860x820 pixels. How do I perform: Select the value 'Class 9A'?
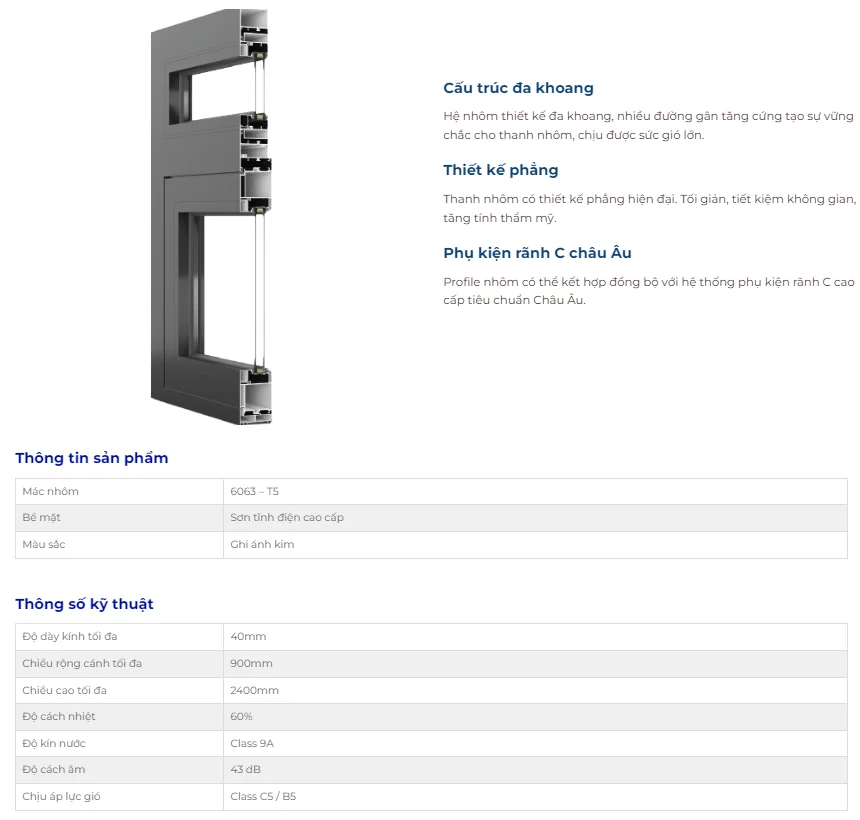point(252,743)
